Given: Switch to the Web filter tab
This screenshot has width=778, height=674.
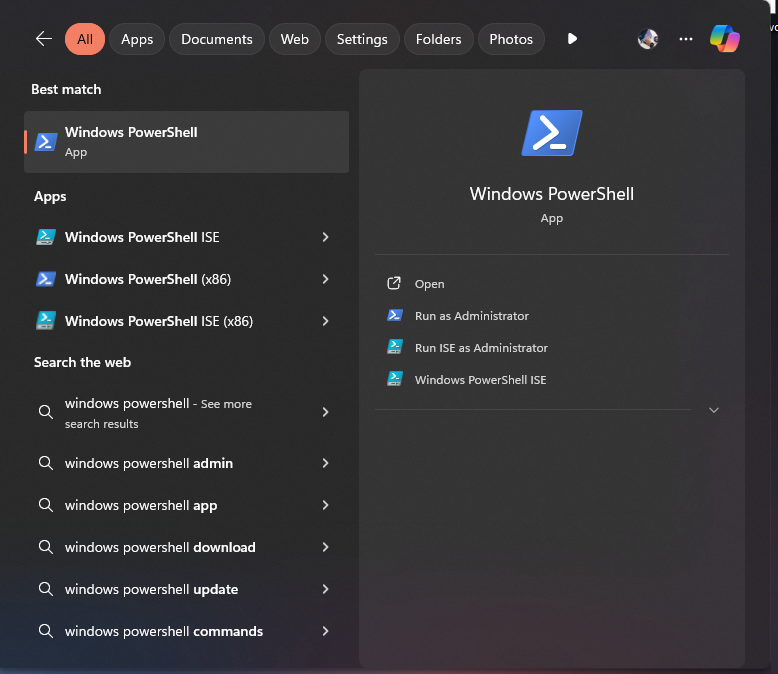Looking at the screenshot, I should click(295, 39).
